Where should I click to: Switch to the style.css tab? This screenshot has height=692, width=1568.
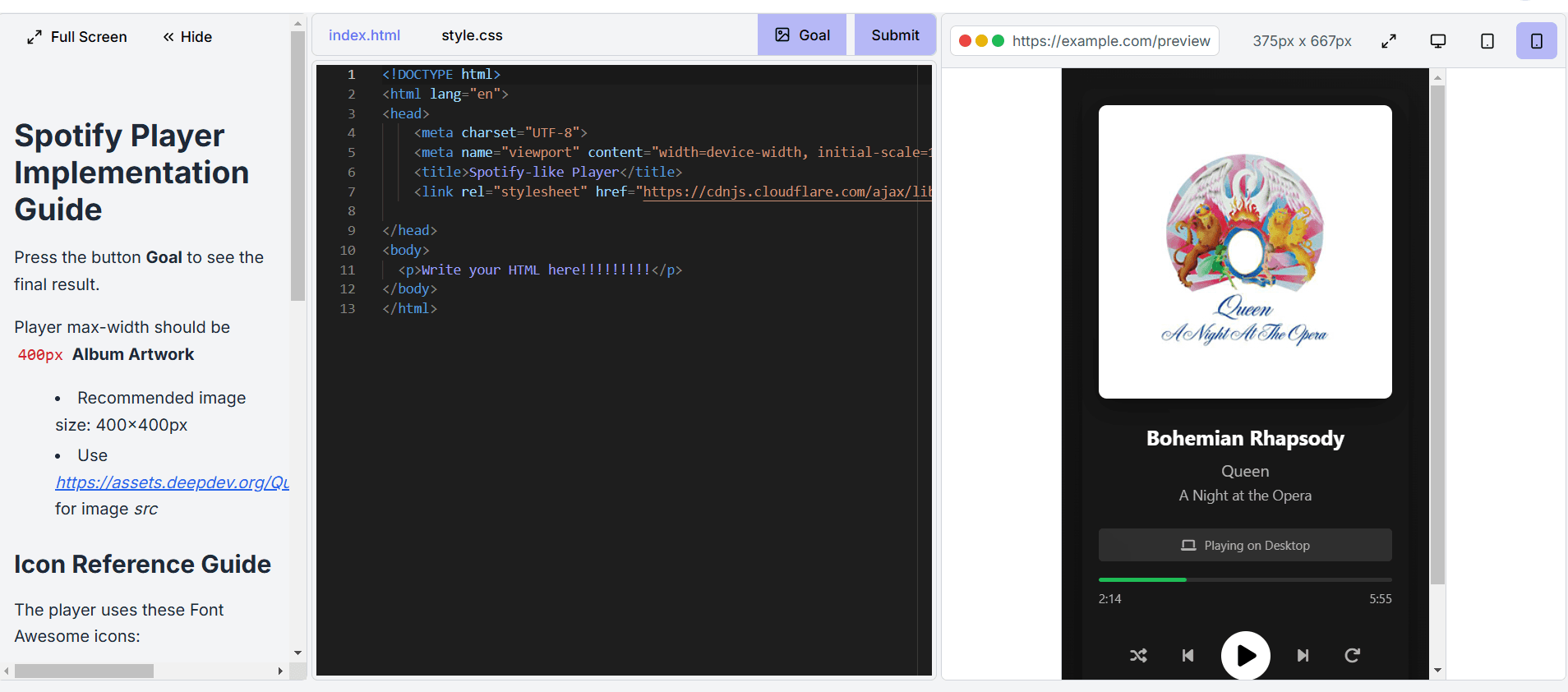tap(472, 35)
